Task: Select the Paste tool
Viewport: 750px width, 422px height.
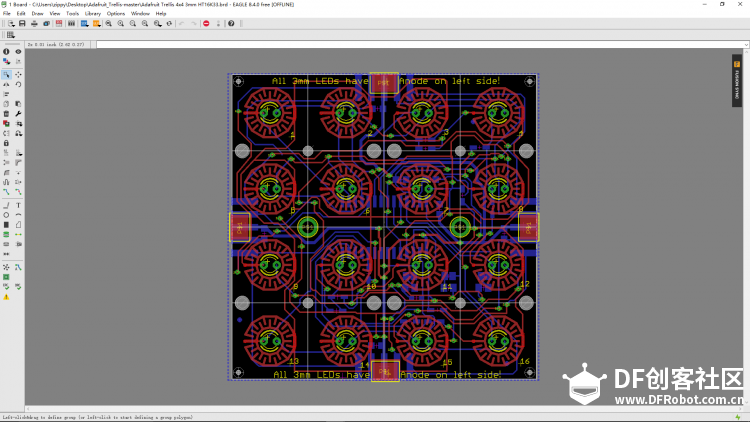Action: 18,104
